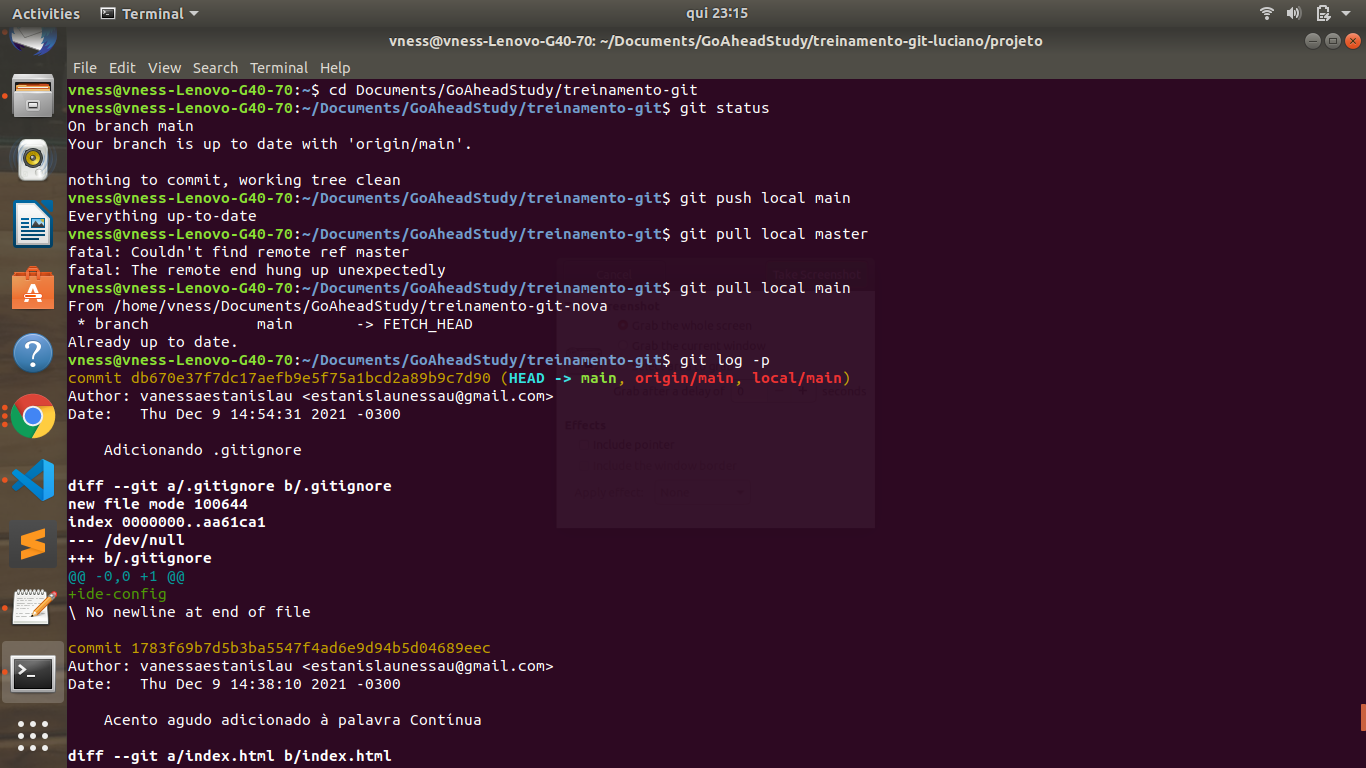Open the Edit menu
Screen dimensions: 1366x768
pyautogui.click(x=122, y=68)
